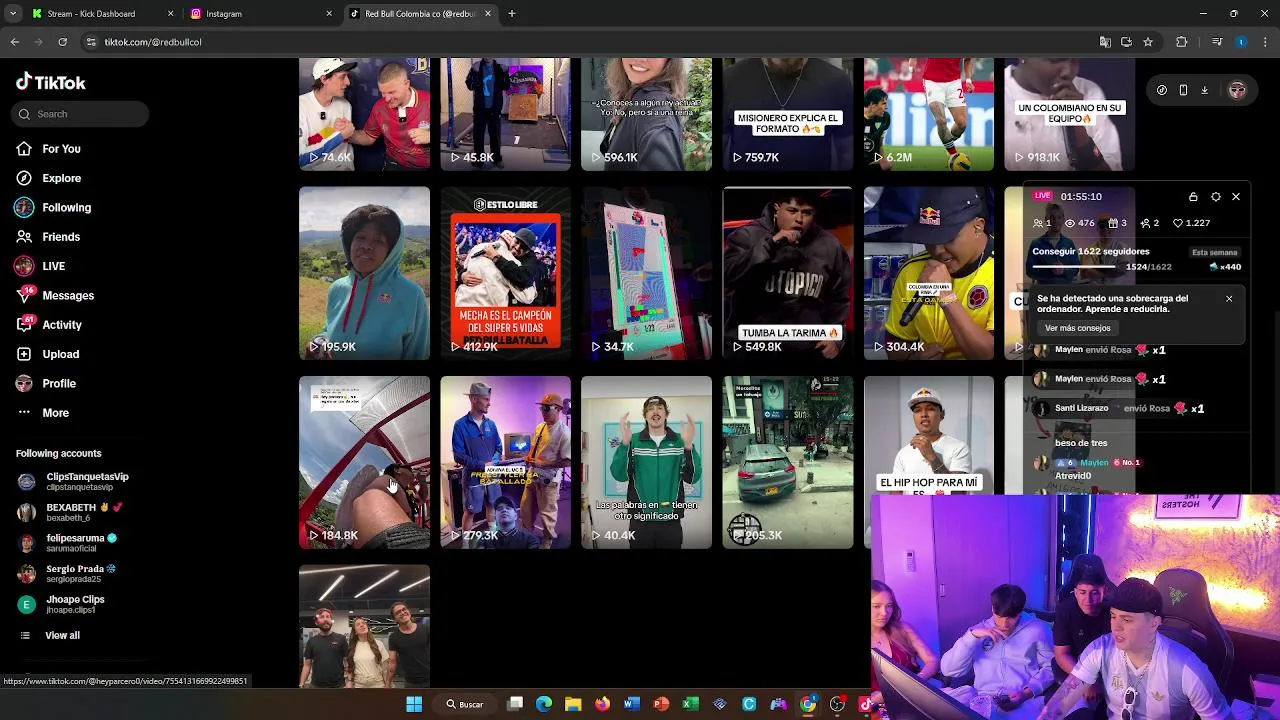Open the felipesaruma account
Image resolution: width=1280 pixels, height=720 pixels.
pyautogui.click(x=67, y=543)
